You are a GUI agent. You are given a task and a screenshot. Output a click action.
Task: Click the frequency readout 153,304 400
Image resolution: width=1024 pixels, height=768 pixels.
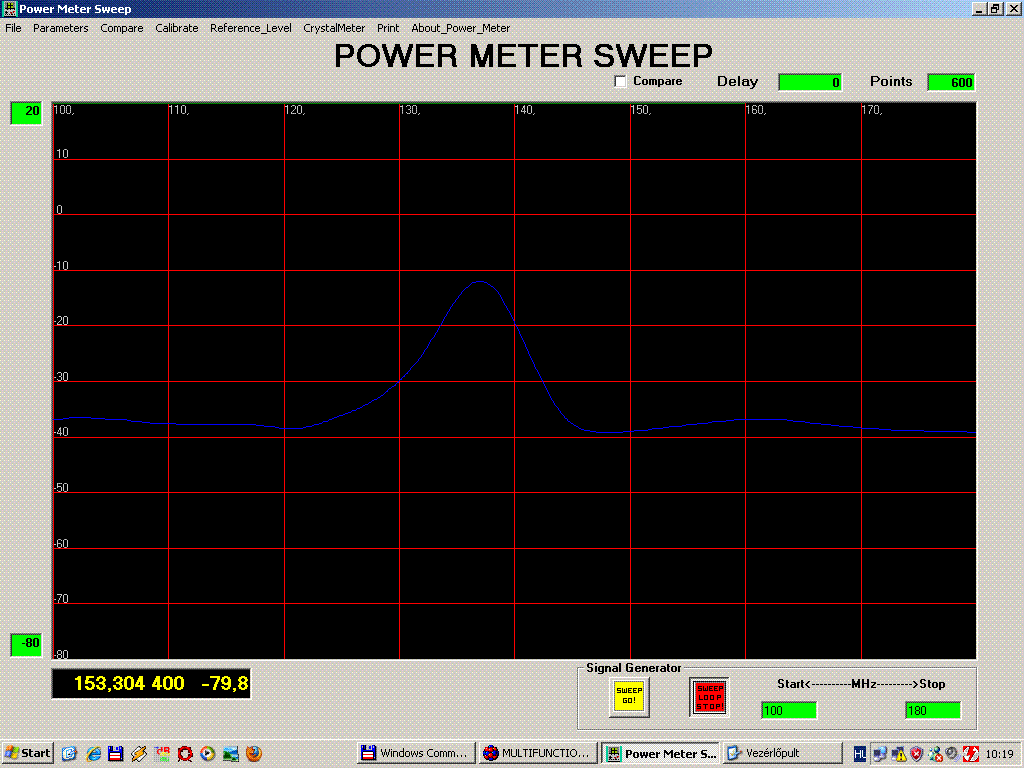[129, 684]
